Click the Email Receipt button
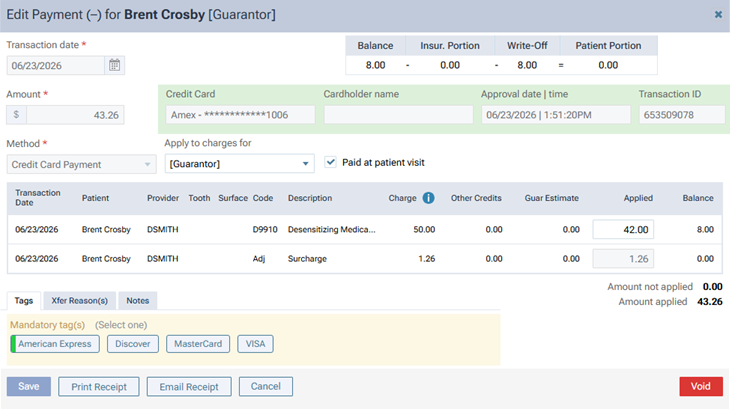The height and width of the screenshot is (409, 730). click(189, 387)
